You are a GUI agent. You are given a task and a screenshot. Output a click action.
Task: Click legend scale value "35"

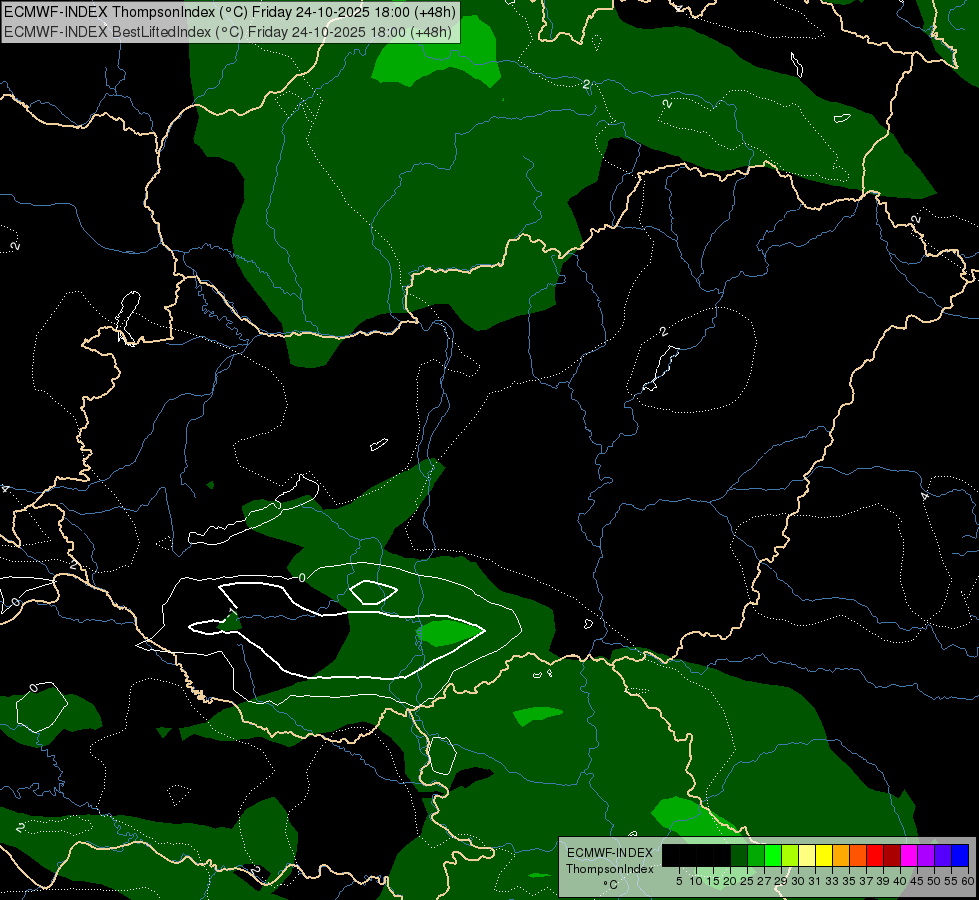pyautogui.click(x=849, y=881)
